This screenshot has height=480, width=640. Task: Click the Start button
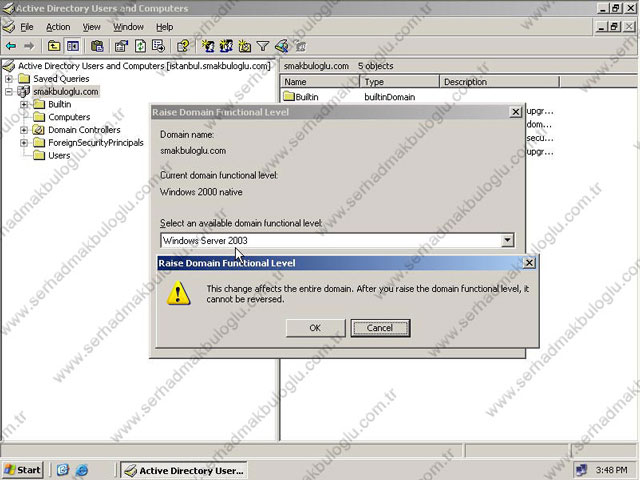pos(23,470)
